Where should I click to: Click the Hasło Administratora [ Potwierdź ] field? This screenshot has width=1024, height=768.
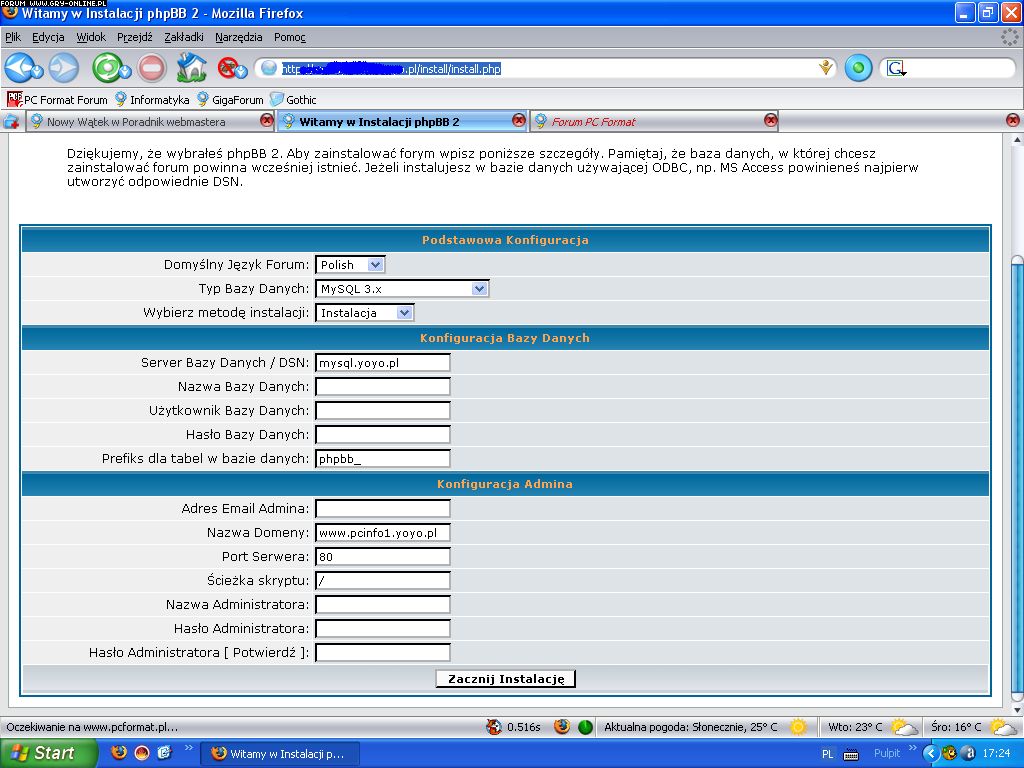pyautogui.click(x=383, y=652)
